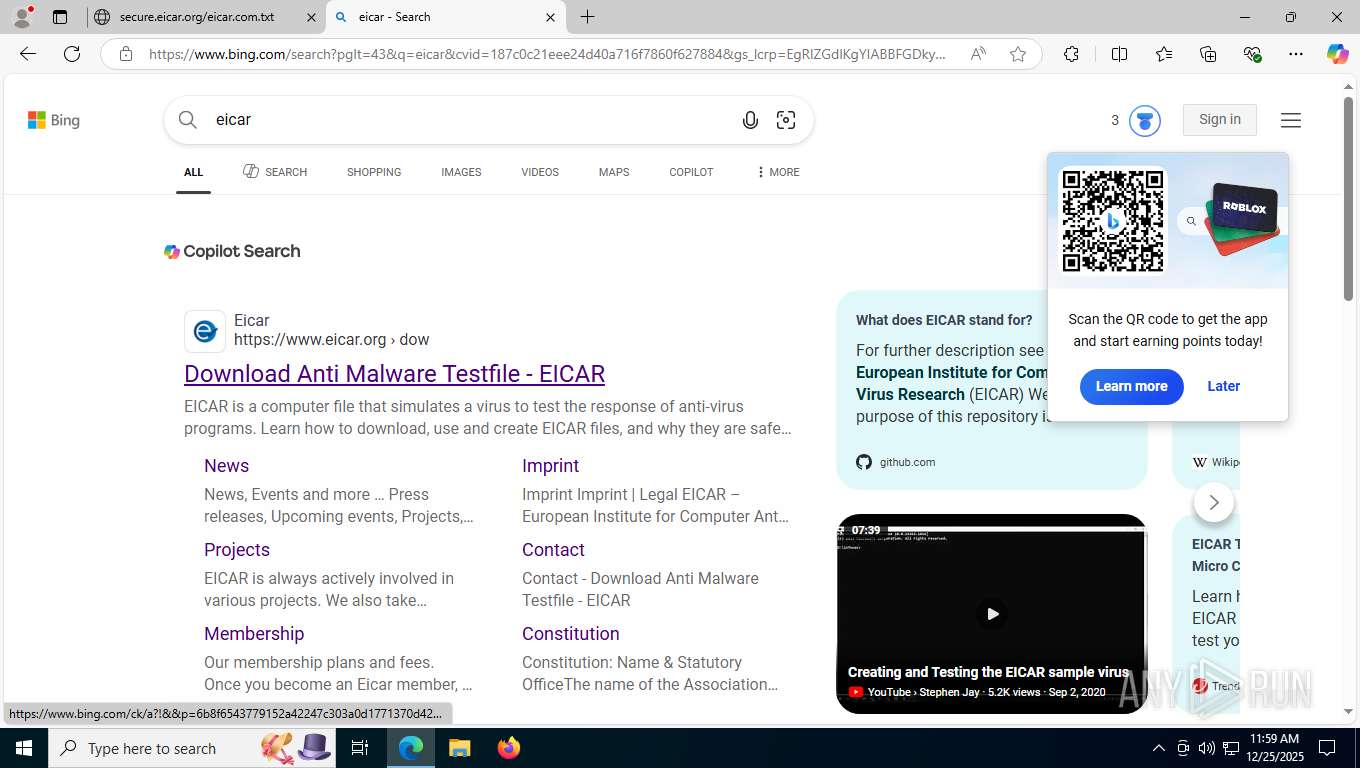
Task: Open the tab actions menu icon
Action: [60, 17]
